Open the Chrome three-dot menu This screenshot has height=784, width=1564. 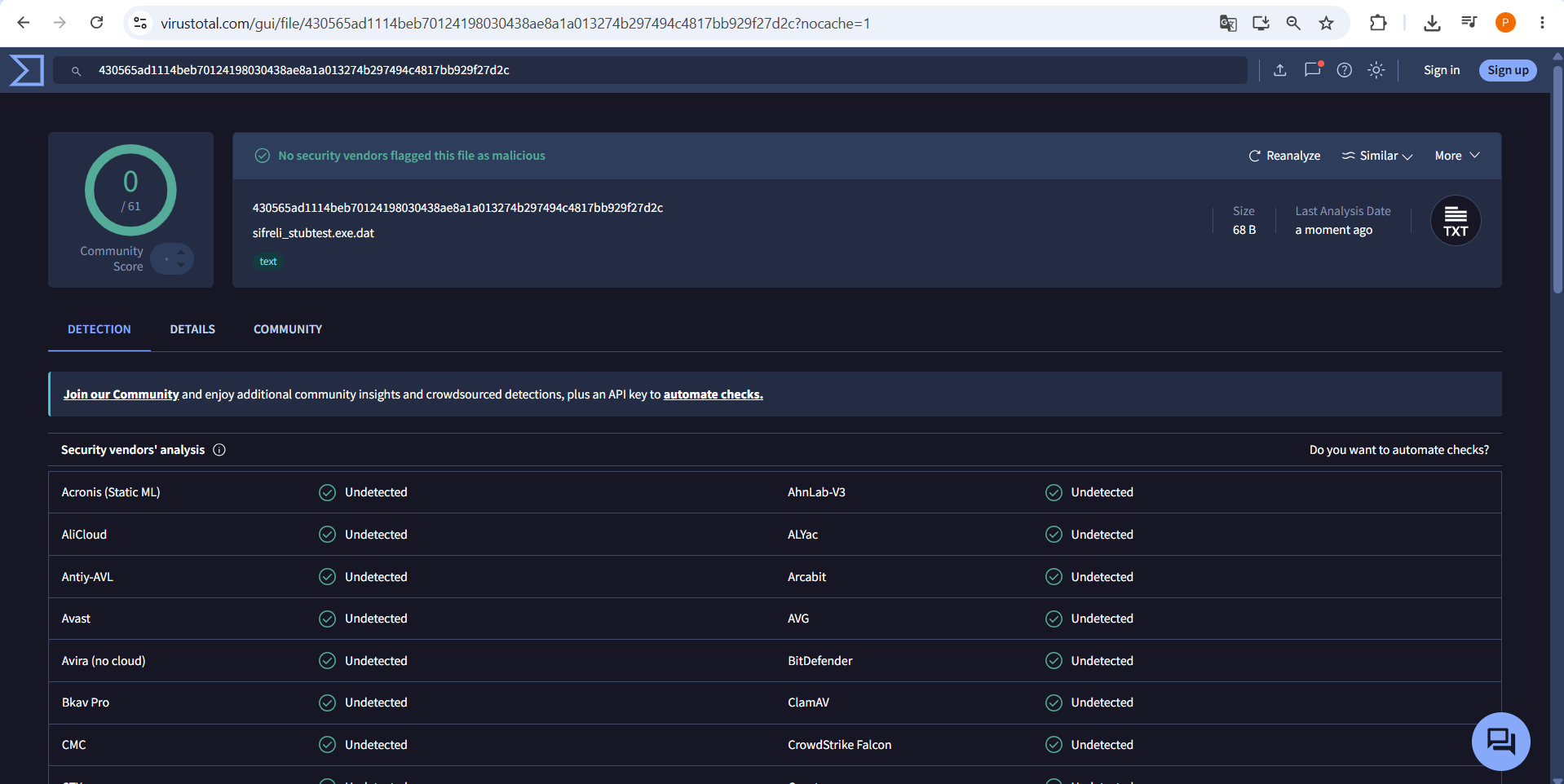[x=1542, y=23]
